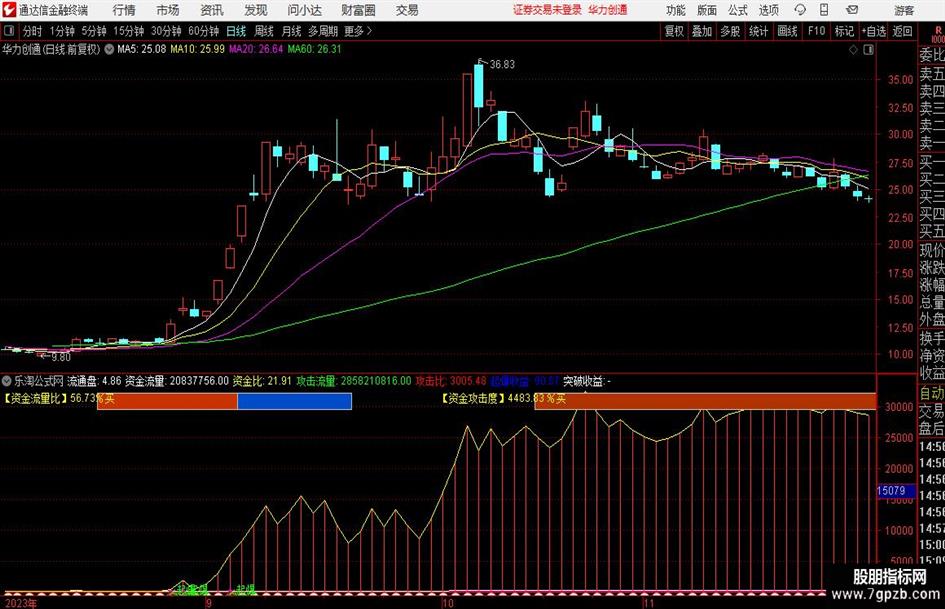This screenshot has width=945, height=609.
Task: Open the 乐淘公式网 indicator dropdown arrow
Action: tap(7, 381)
